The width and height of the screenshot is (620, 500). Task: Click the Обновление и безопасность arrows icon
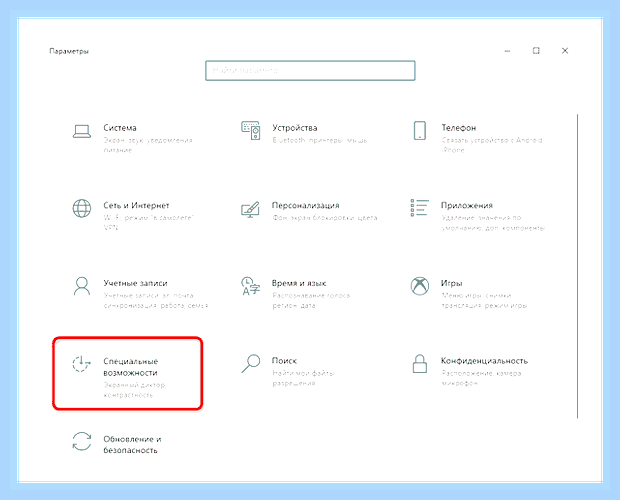[82, 442]
